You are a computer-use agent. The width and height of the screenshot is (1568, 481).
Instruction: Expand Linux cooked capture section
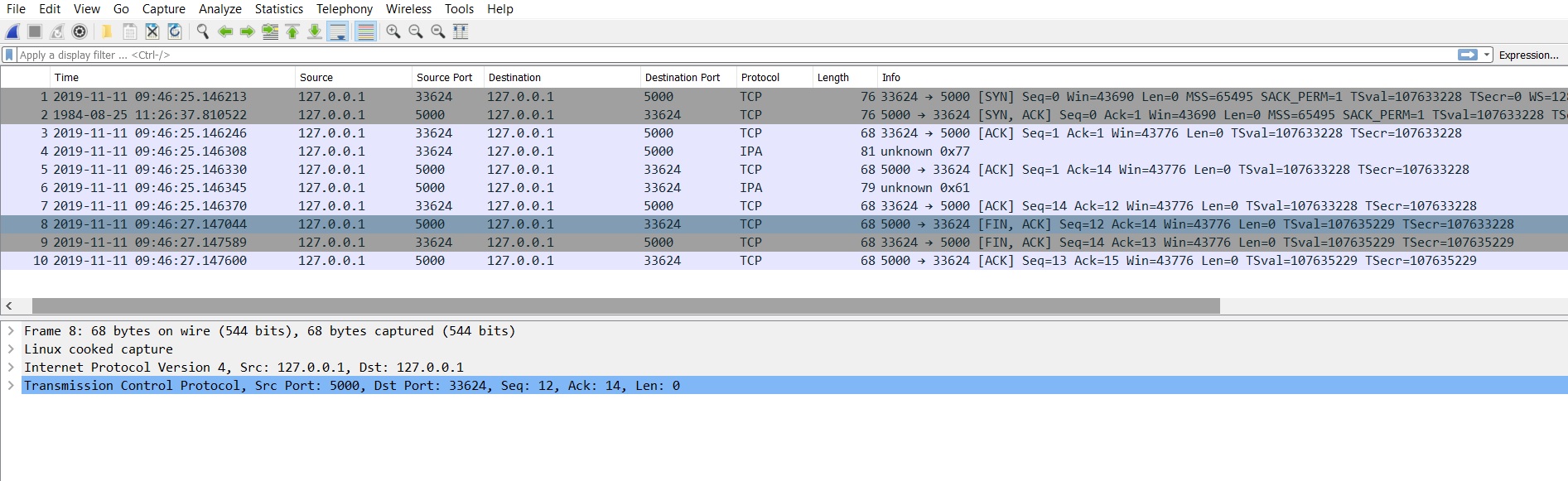(x=11, y=349)
